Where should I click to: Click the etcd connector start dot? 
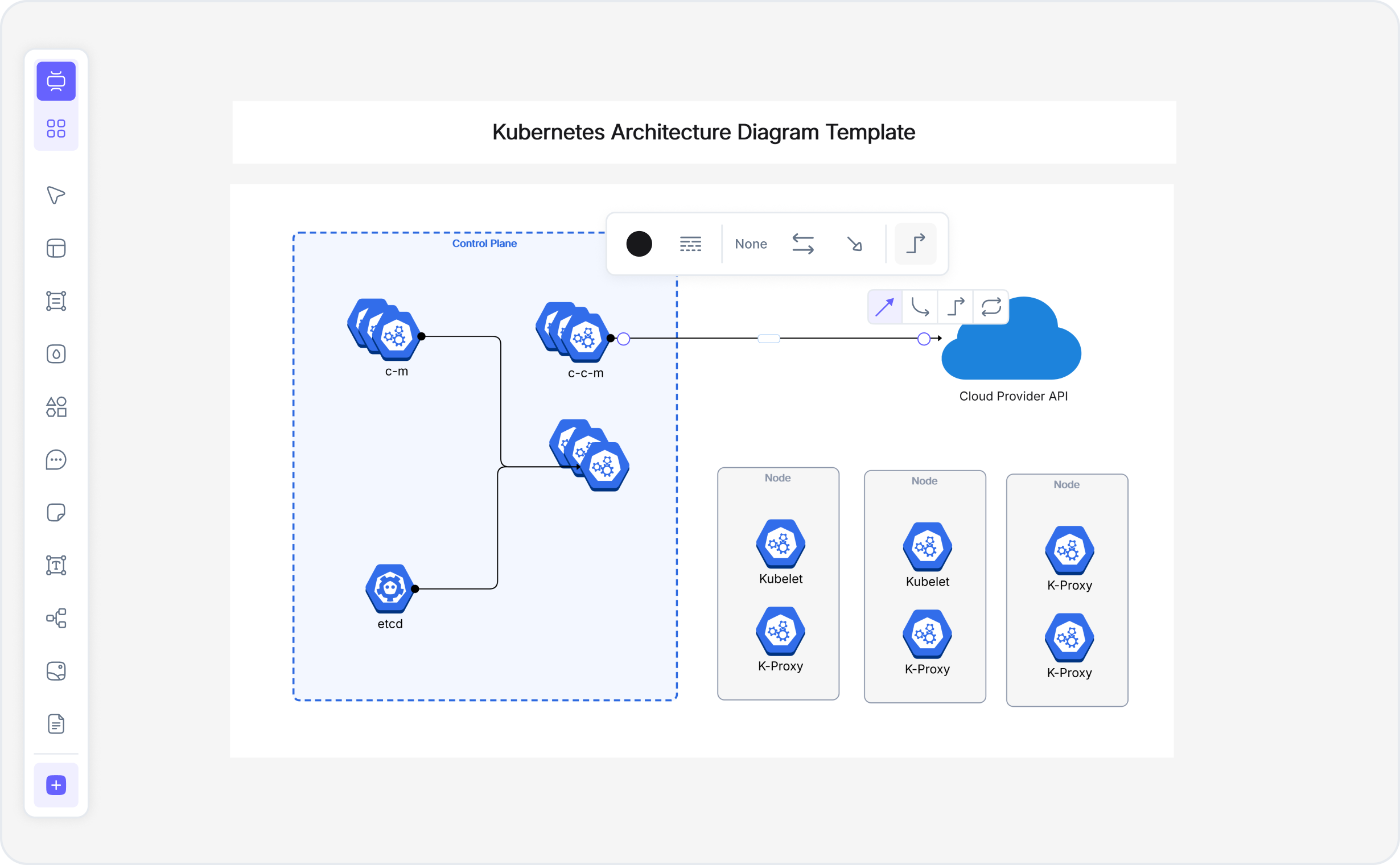coord(415,589)
